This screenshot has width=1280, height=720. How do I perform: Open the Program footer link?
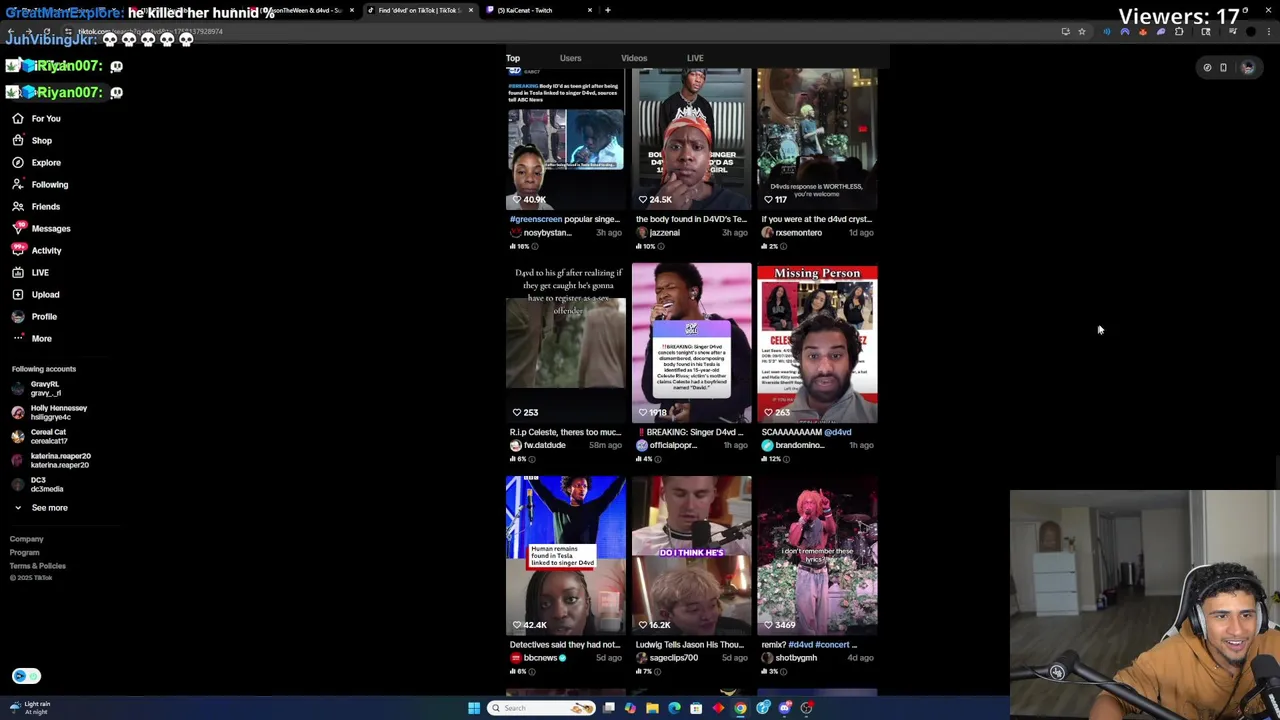25,552
